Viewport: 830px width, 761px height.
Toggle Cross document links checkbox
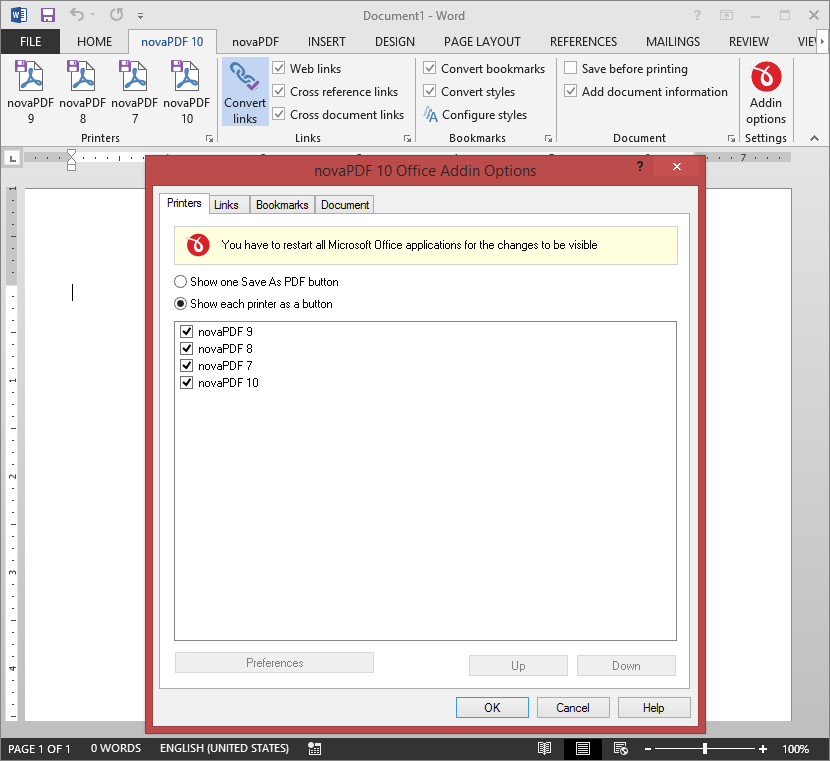coord(279,114)
